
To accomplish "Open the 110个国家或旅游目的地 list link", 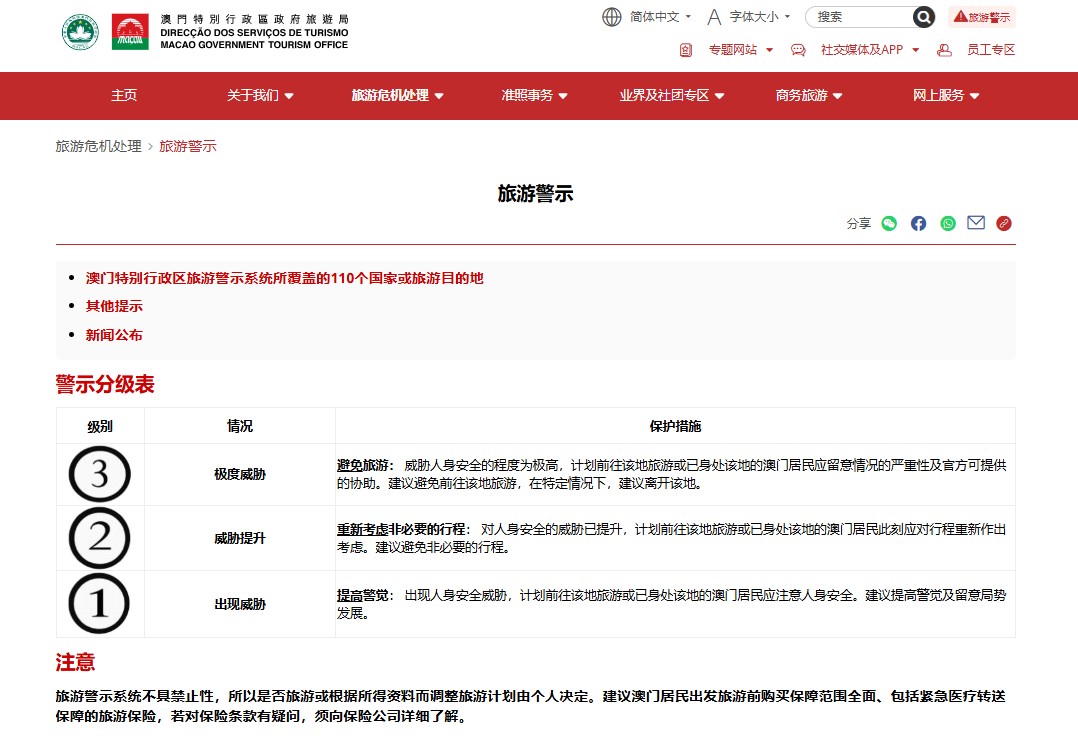I will [284, 278].
